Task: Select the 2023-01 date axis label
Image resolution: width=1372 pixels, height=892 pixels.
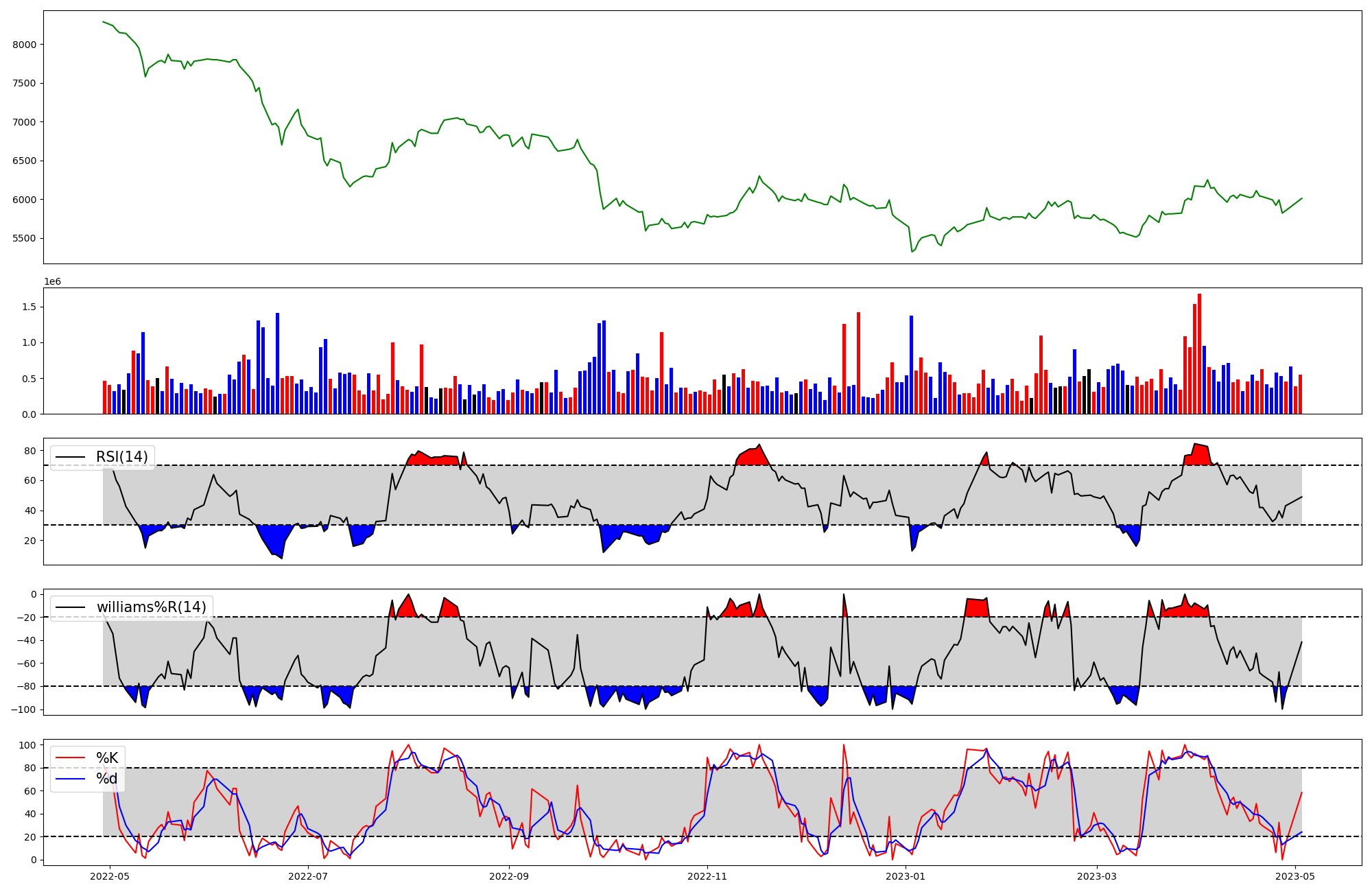Action: tap(906, 876)
